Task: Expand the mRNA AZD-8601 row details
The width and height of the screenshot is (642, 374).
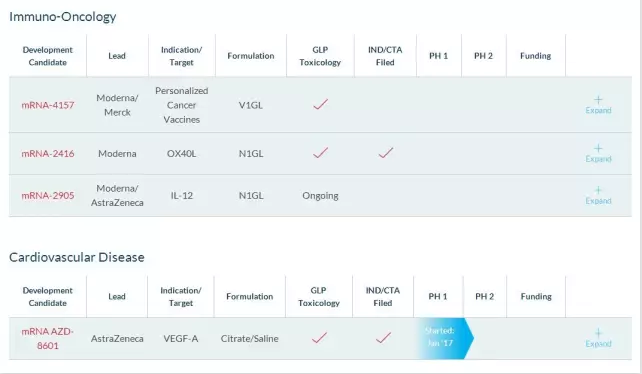Action: (598, 338)
